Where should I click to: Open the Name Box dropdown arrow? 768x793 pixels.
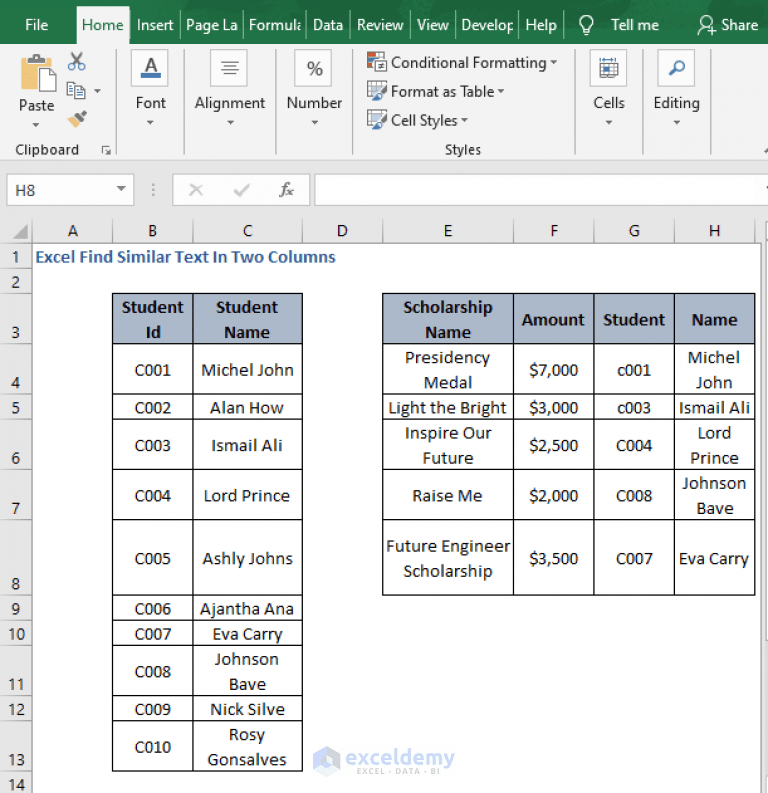tap(121, 189)
